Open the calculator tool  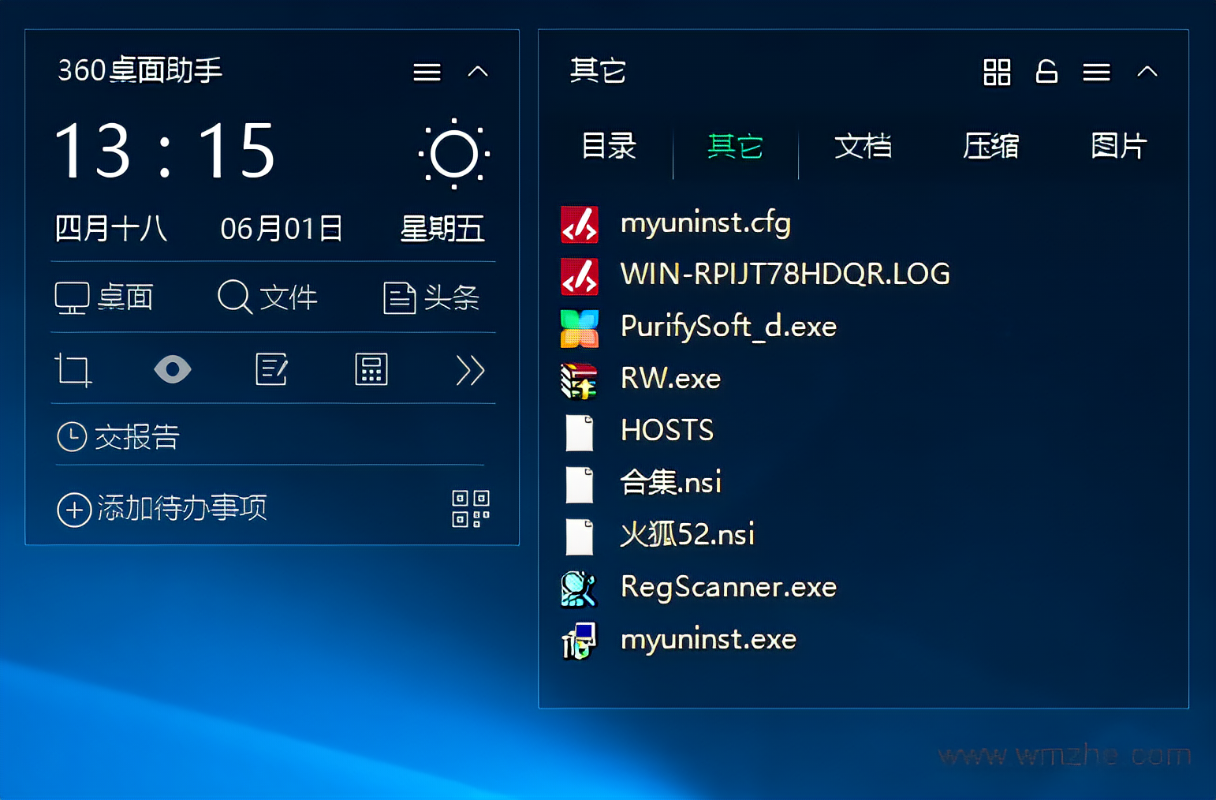coord(371,370)
